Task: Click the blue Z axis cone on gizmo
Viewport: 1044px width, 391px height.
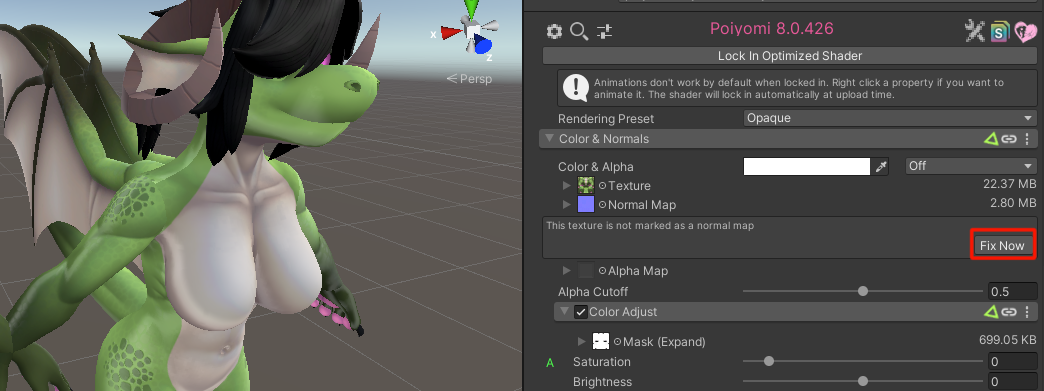Action: [x=483, y=45]
